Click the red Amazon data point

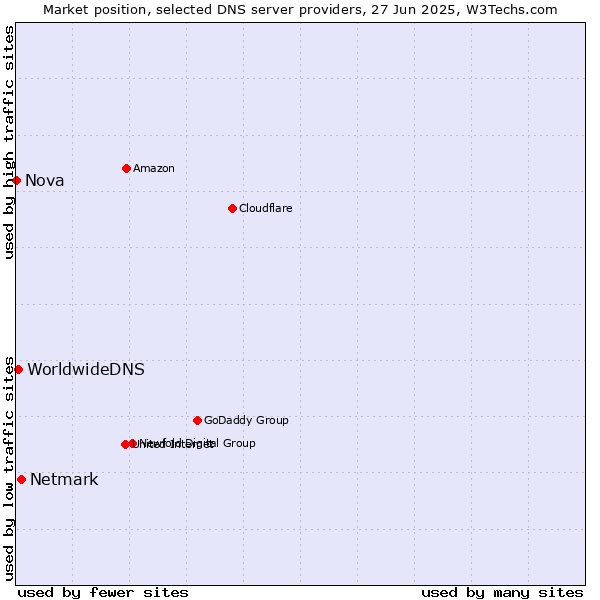126,168
